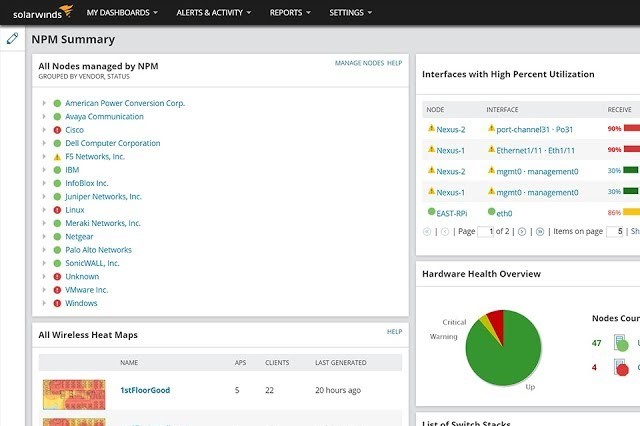Click red status icon next to Unknown

pos(57,277)
